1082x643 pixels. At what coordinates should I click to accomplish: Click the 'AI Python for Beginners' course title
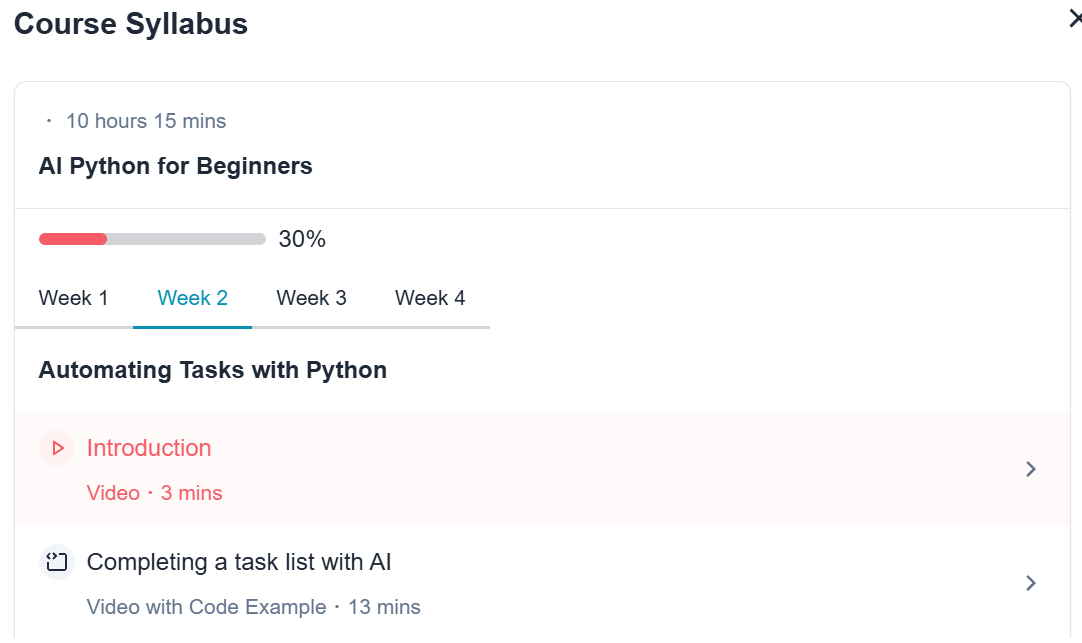pos(175,166)
